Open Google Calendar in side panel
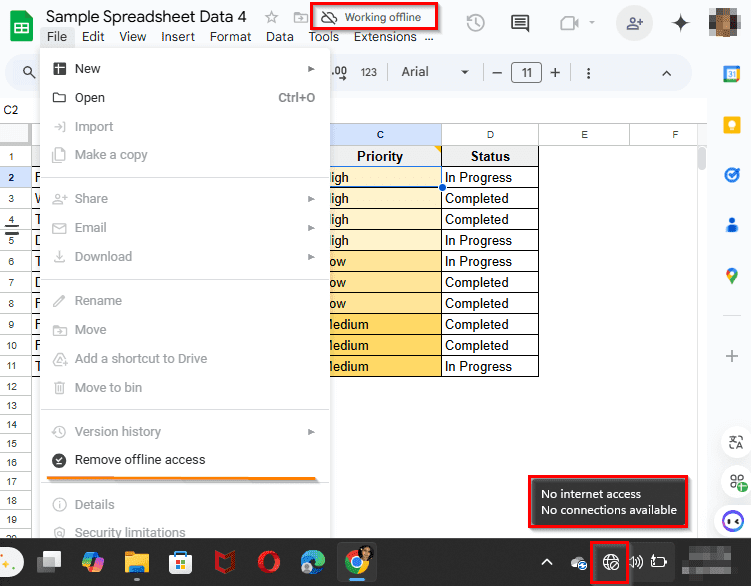The image size is (751, 586). click(x=731, y=74)
